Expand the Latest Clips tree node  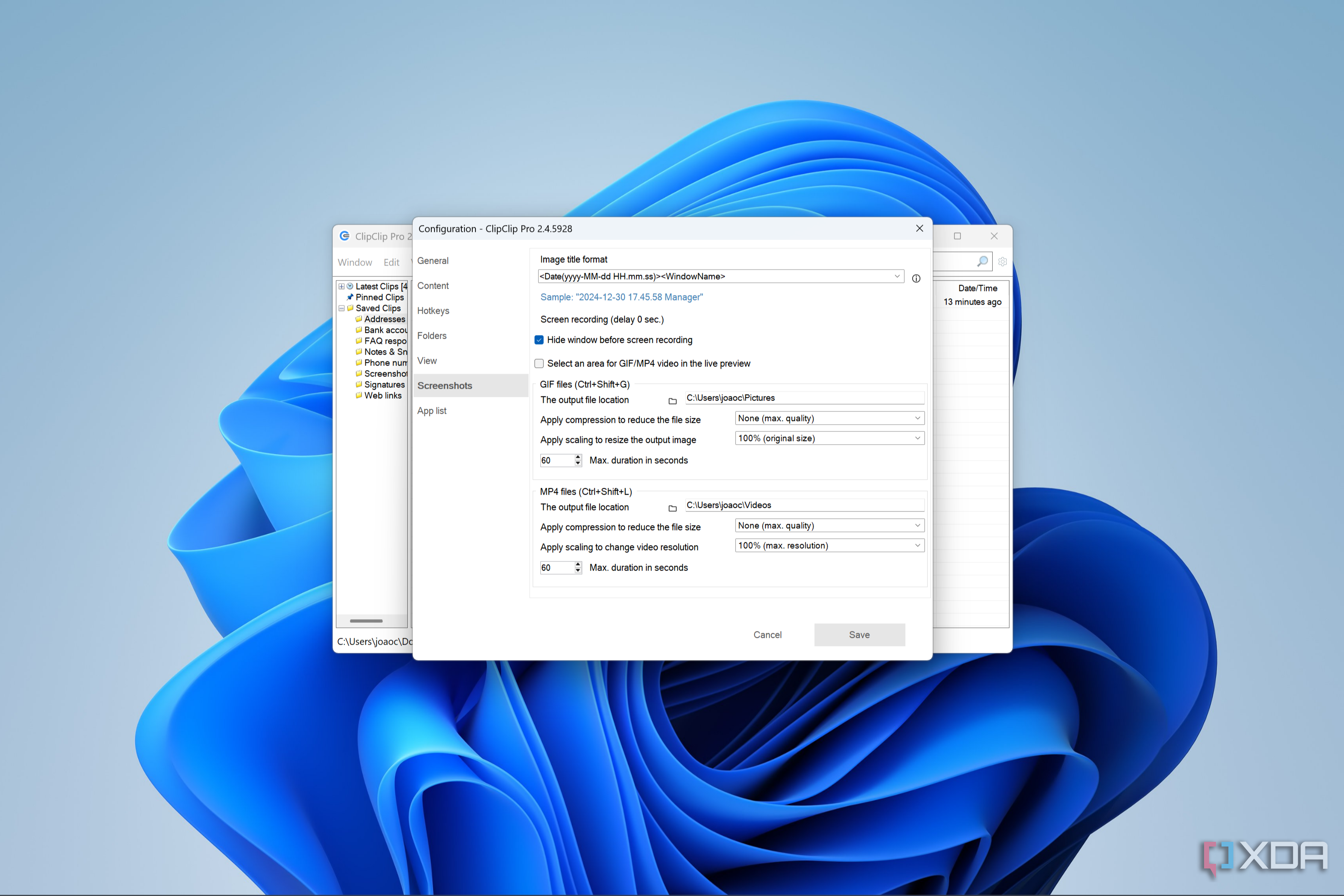[341, 286]
